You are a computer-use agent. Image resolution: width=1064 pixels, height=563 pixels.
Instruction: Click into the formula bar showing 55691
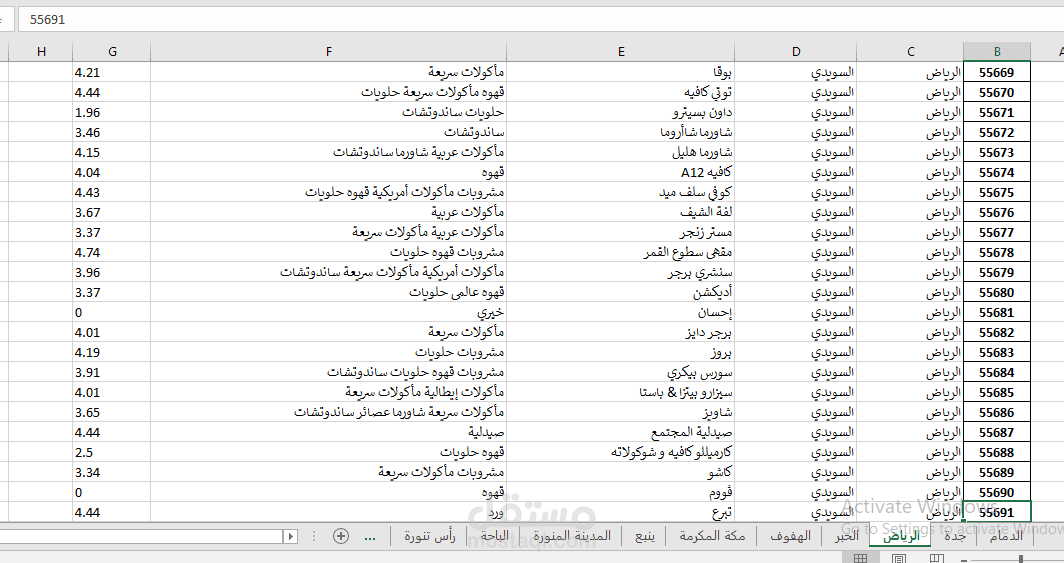541,20
